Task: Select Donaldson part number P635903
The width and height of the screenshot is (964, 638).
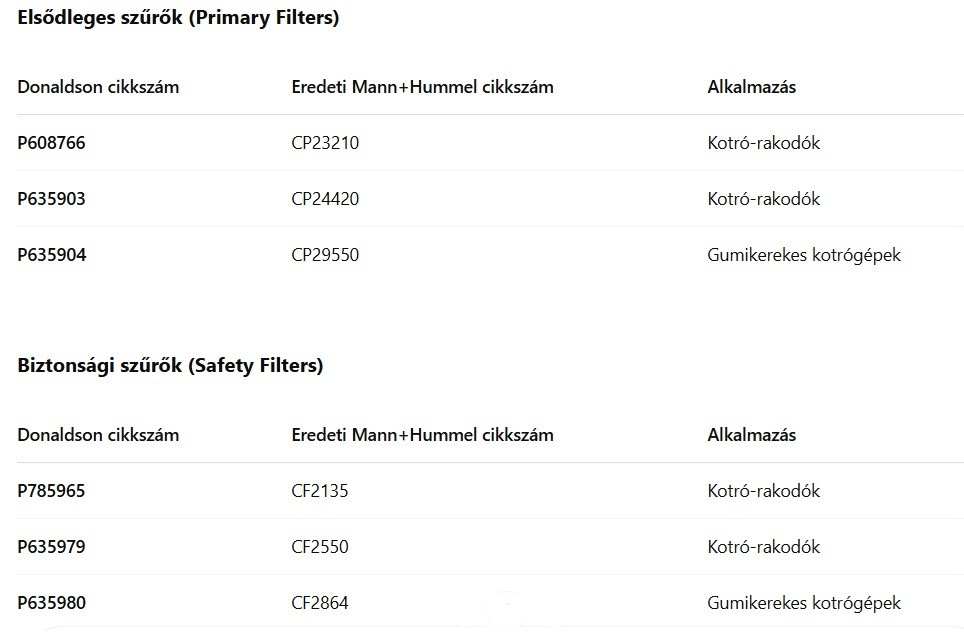Action: tap(52, 199)
